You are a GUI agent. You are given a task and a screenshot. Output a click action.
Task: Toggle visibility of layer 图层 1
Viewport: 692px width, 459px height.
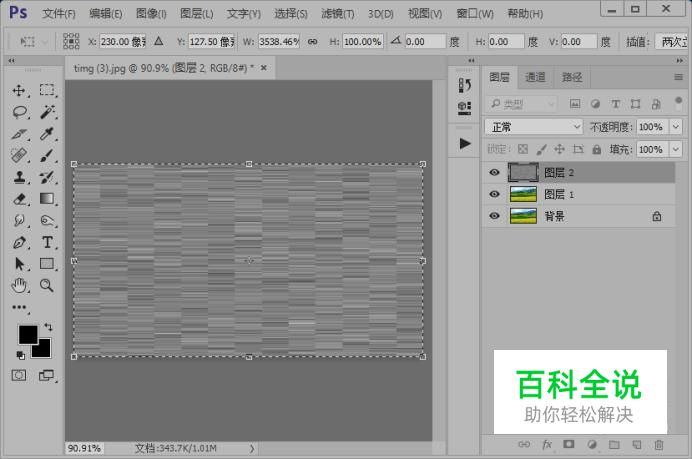[494, 194]
